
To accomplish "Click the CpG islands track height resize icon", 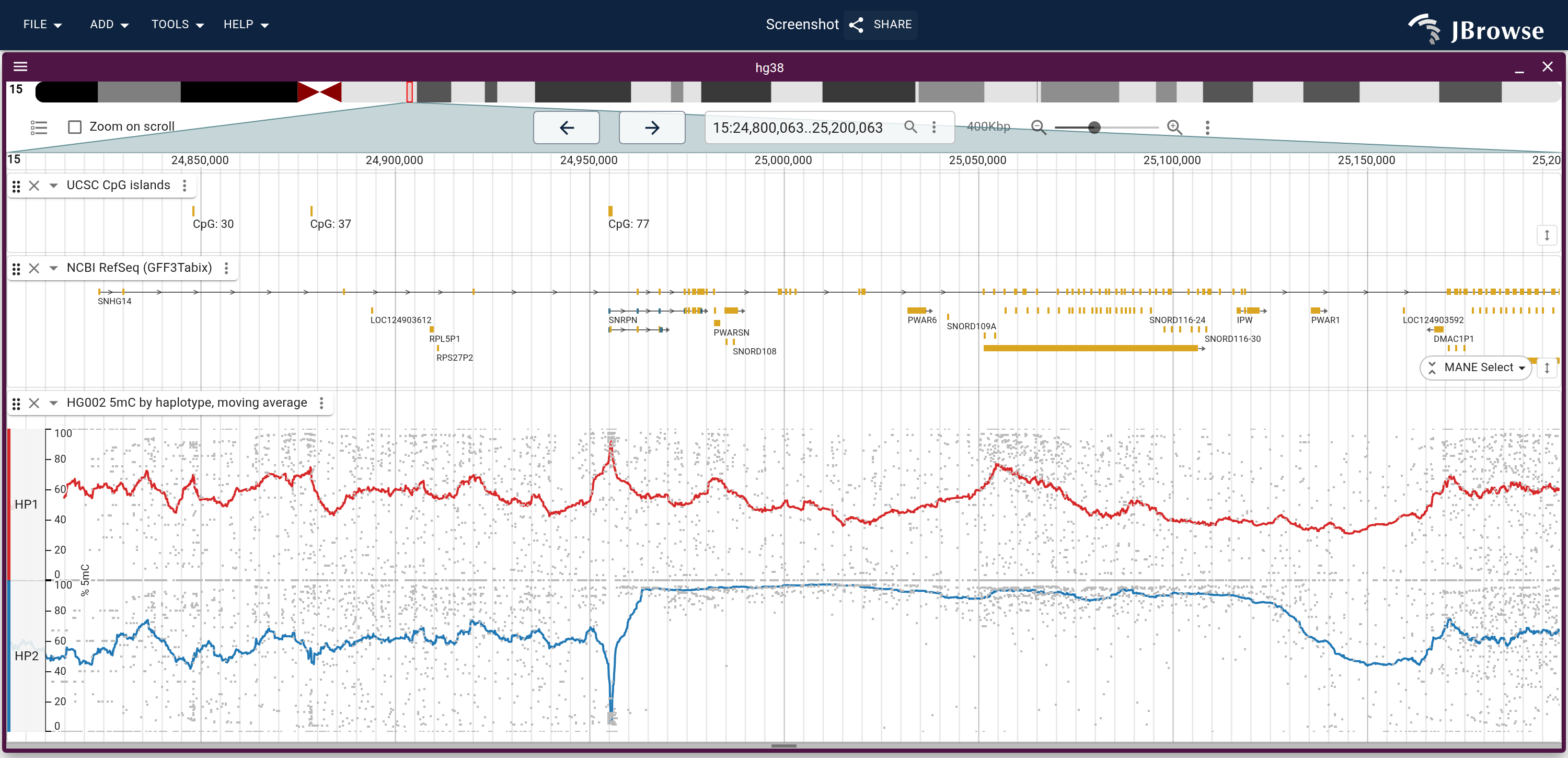I will coord(1547,235).
